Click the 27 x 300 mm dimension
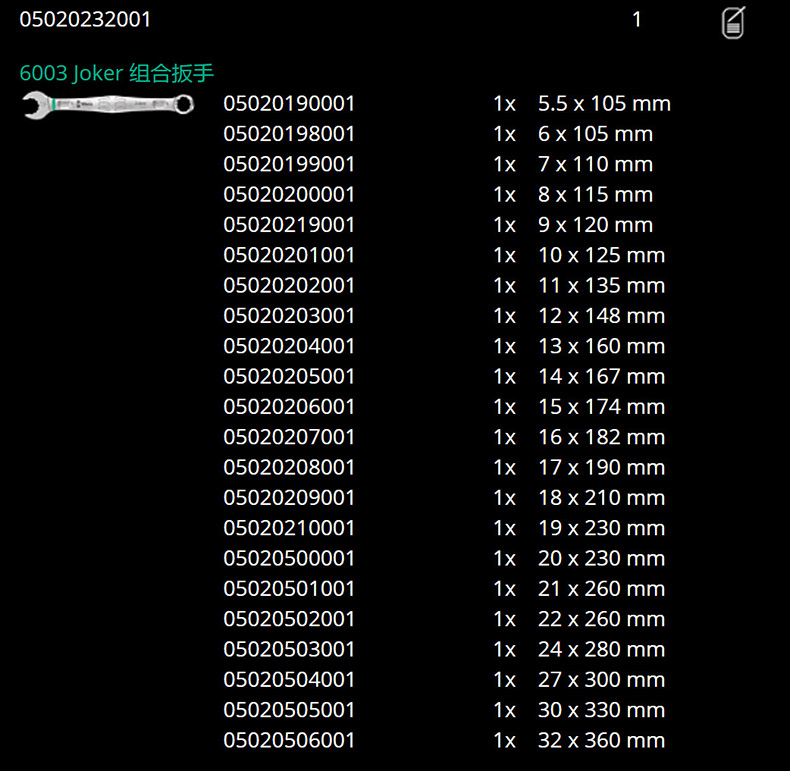Screen dimensions: 790x771 tap(601, 680)
